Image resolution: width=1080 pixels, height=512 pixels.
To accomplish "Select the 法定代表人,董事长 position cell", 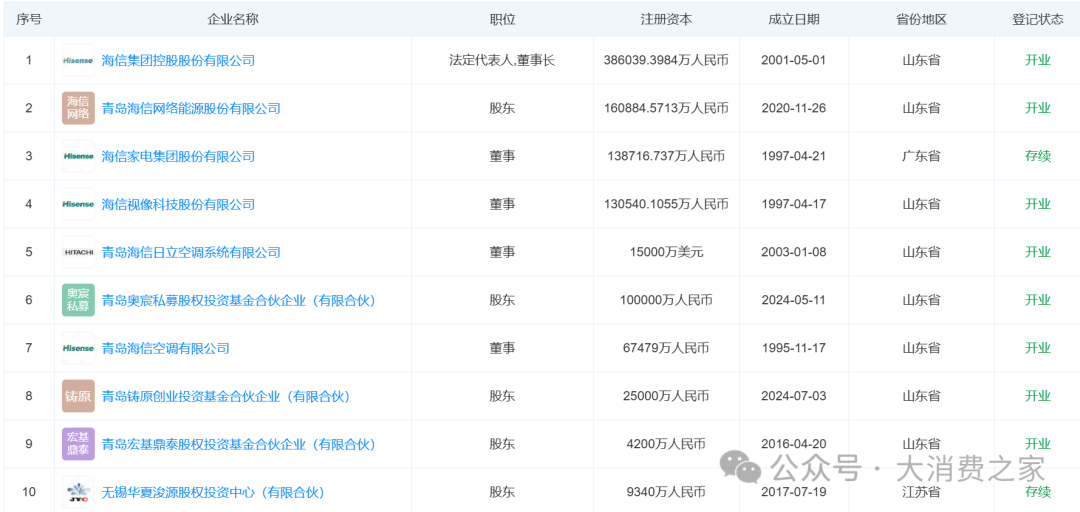I will (x=502, y=61).
